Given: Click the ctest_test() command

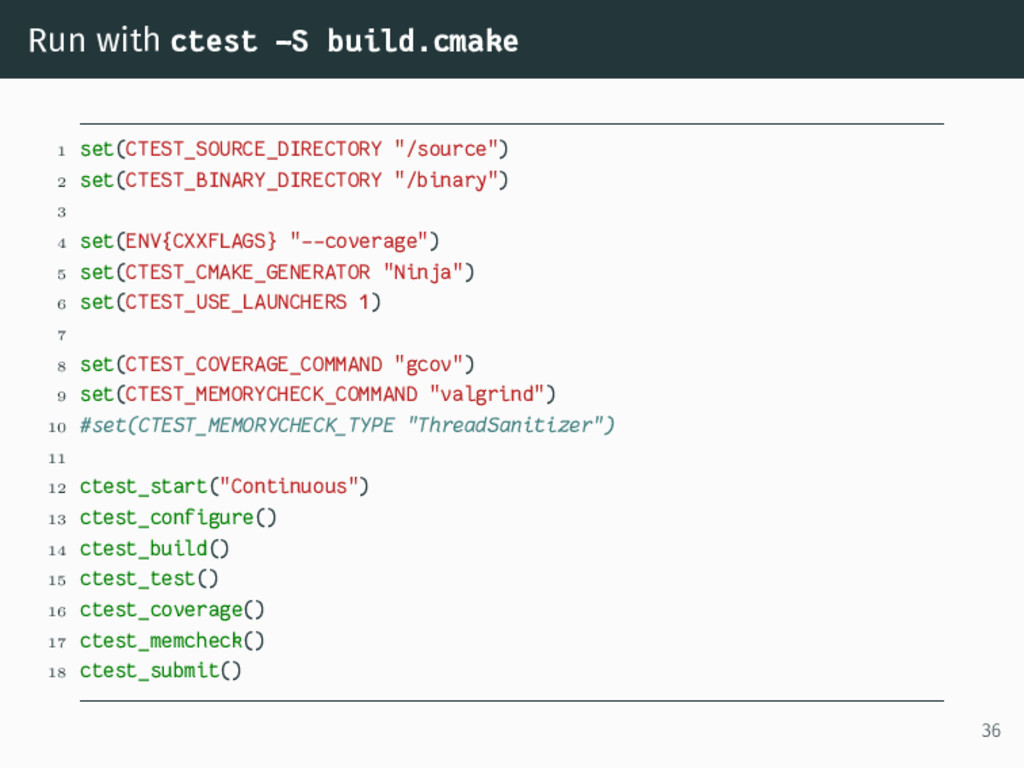Looking at the screenshot, I should click(x=149, y=579).
